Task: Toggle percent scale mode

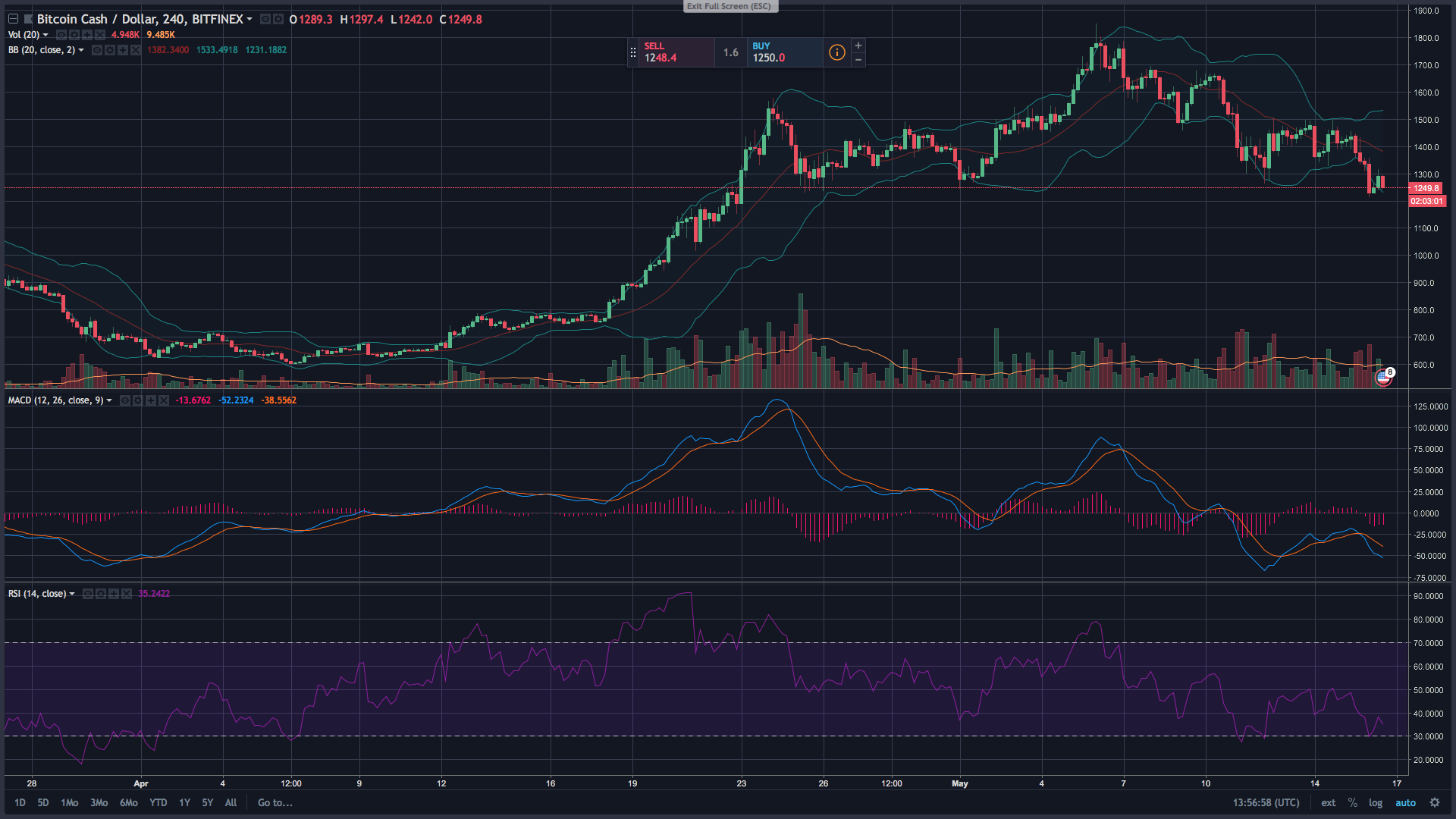Action: (1353, 802)
